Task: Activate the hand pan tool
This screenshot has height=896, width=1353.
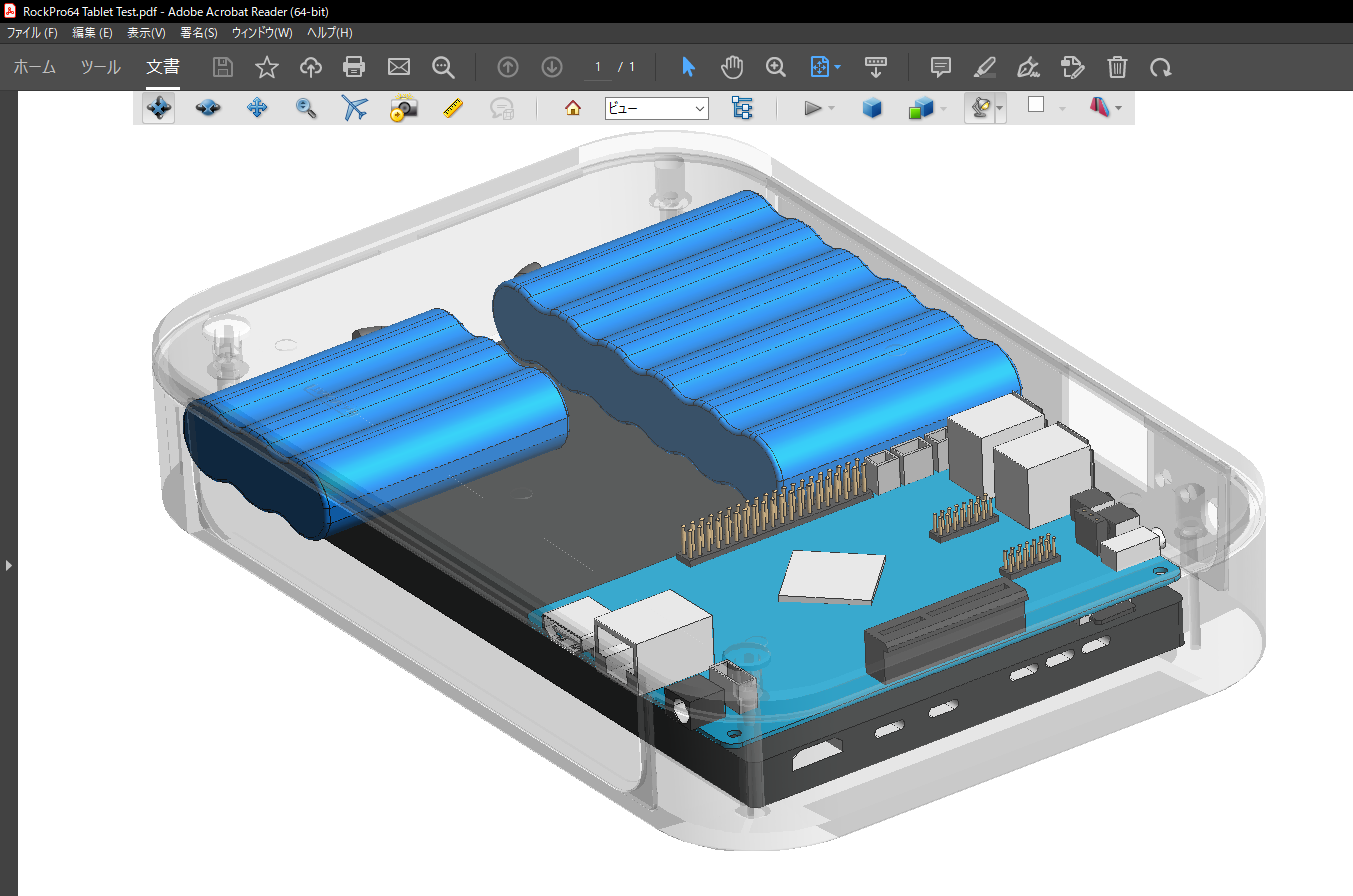Action: (732, 67)
